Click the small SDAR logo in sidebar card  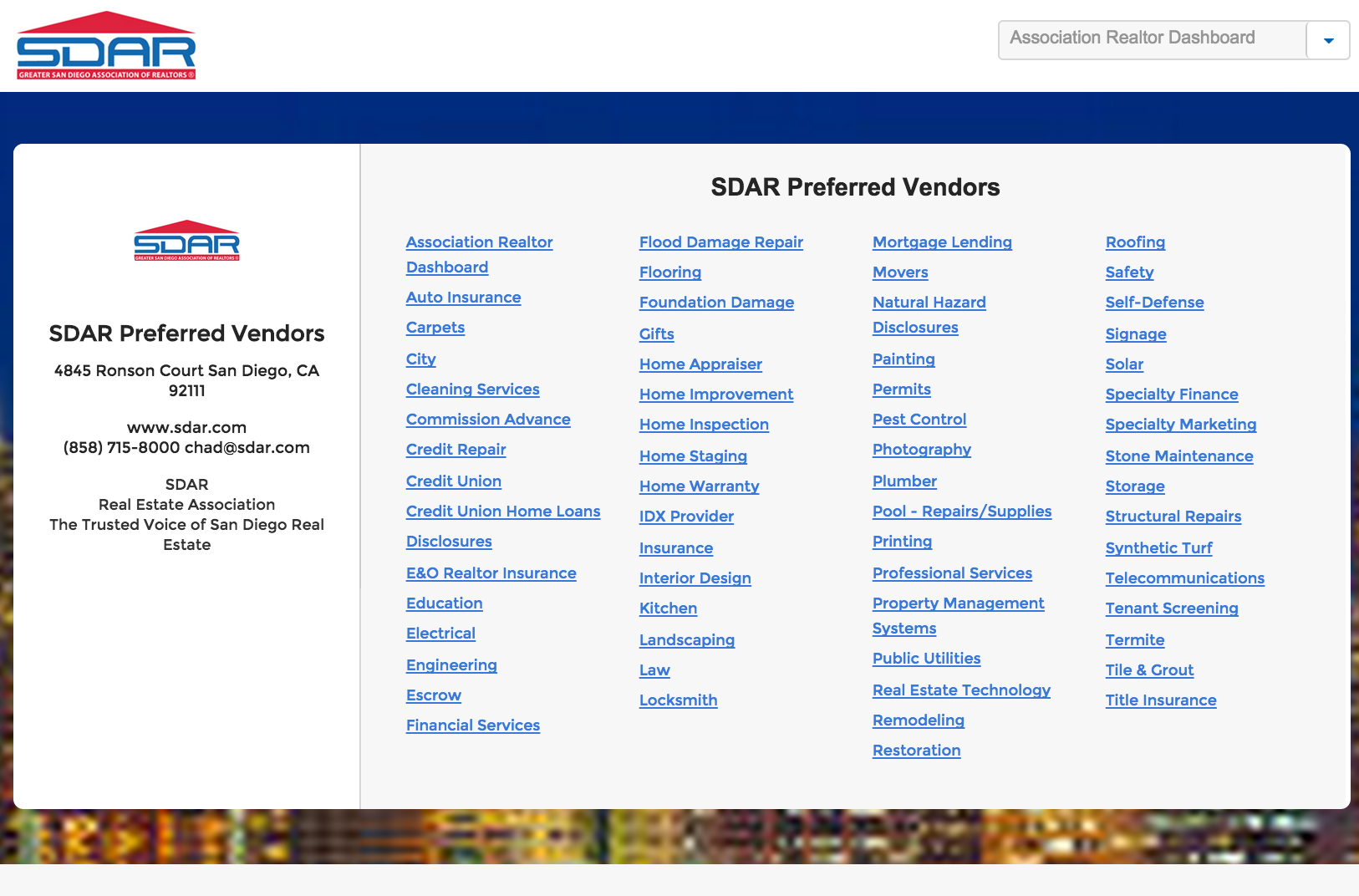coord(186,241)
